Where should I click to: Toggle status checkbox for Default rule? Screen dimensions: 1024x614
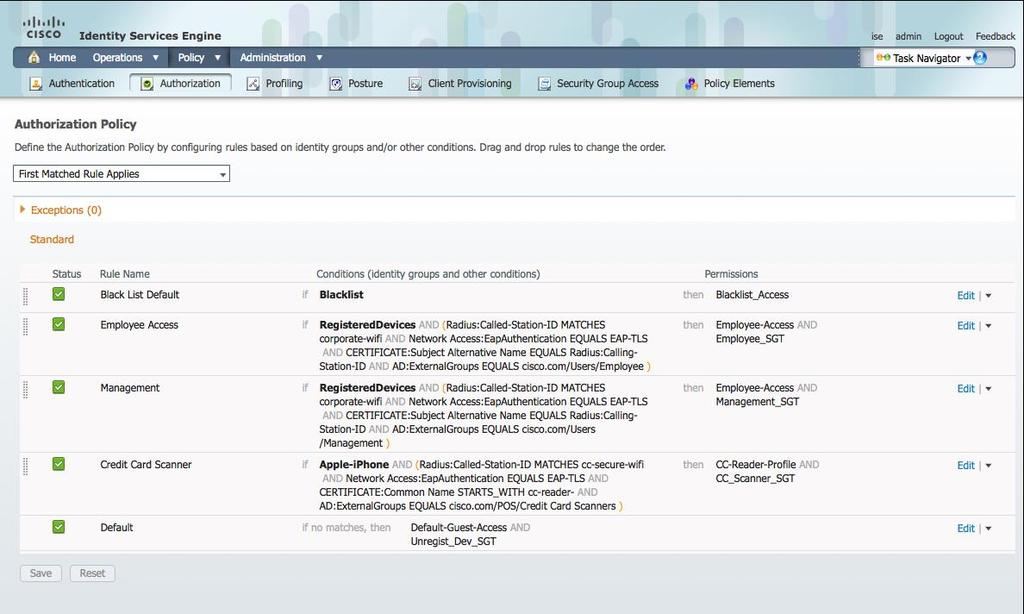[59, 526]
